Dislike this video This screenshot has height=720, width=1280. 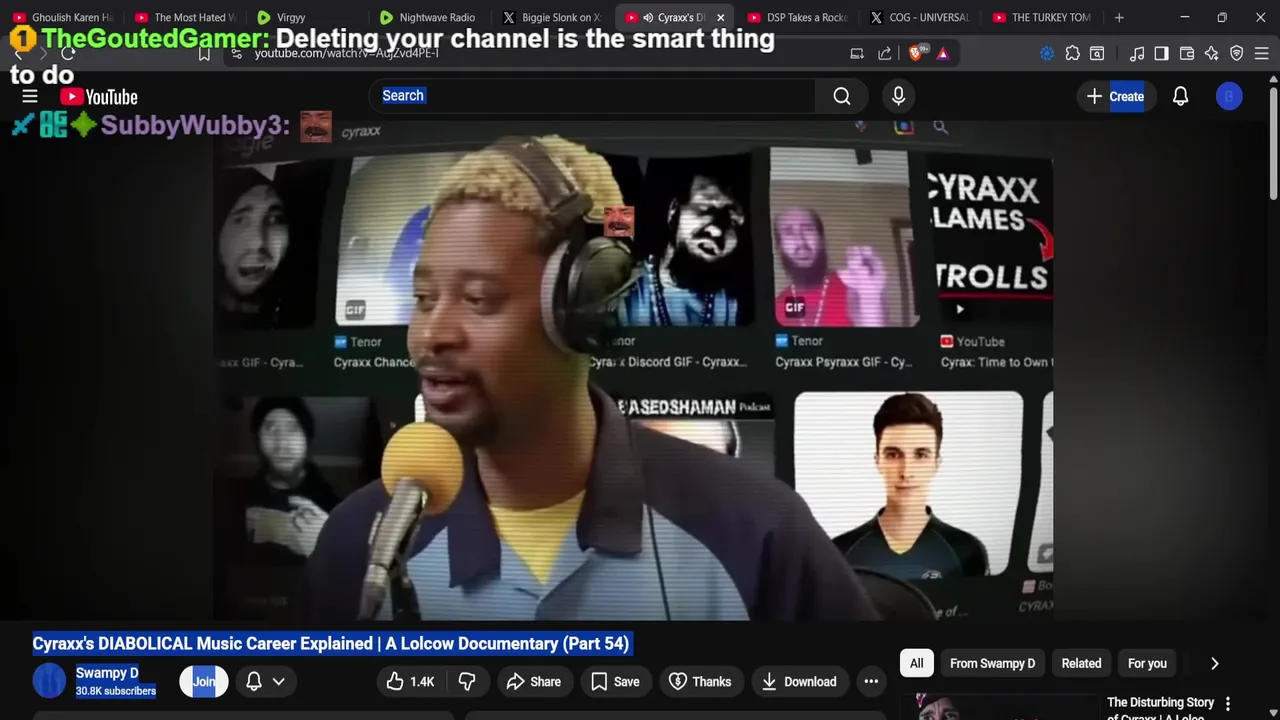pyautogui.click(x=466, y=681)
